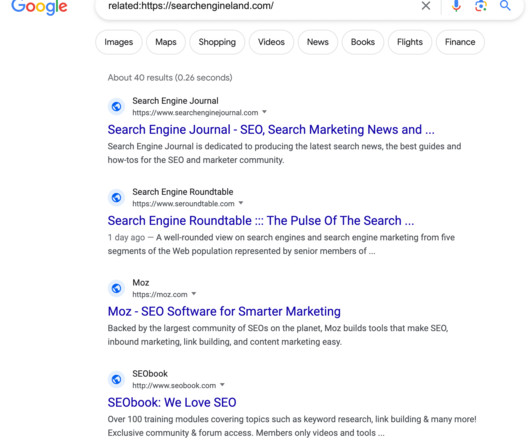530x442 pixels.
Task: Click Search Engine Journal globe favicon
Action: 117,106
